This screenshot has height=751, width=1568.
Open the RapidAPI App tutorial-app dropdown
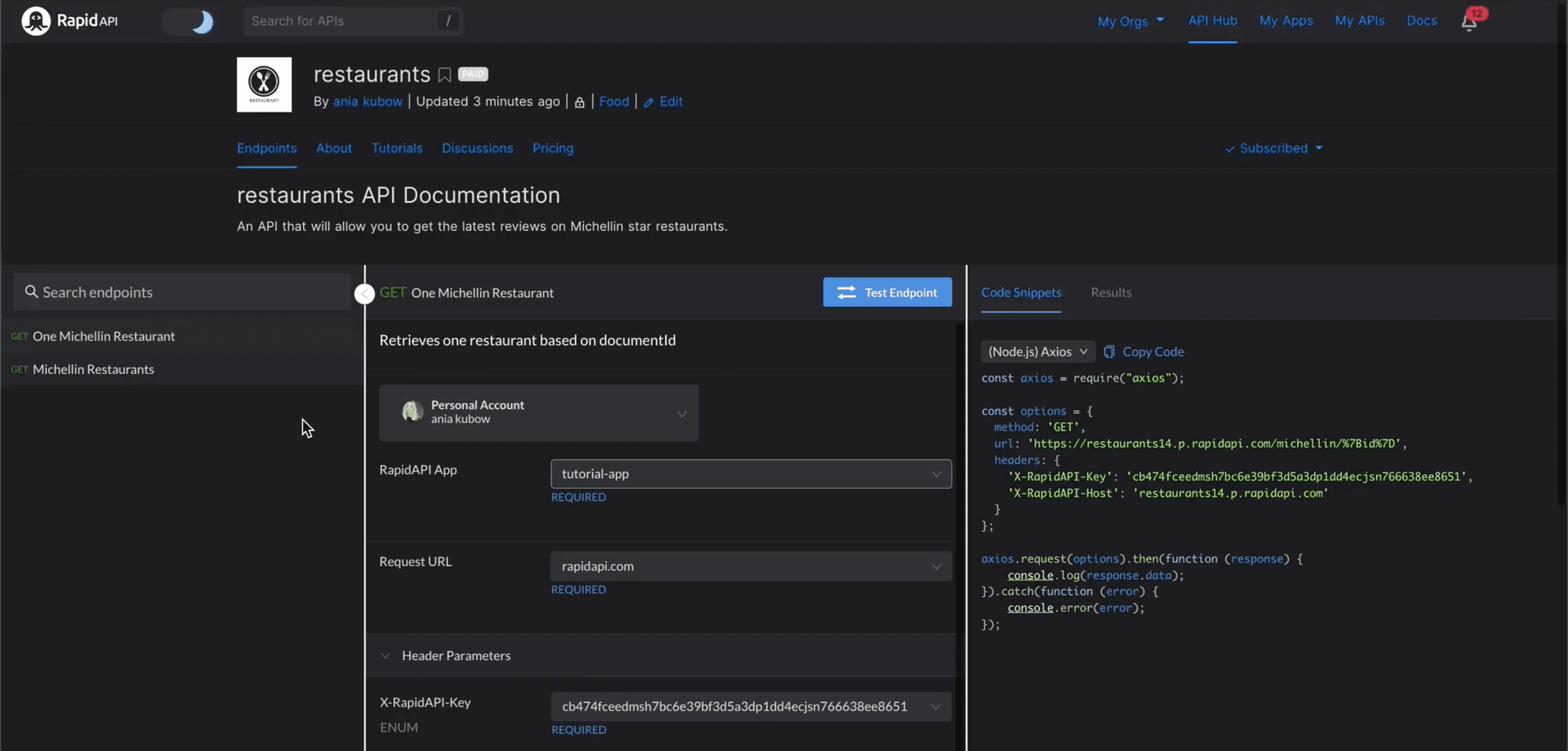tap(751, 474)
